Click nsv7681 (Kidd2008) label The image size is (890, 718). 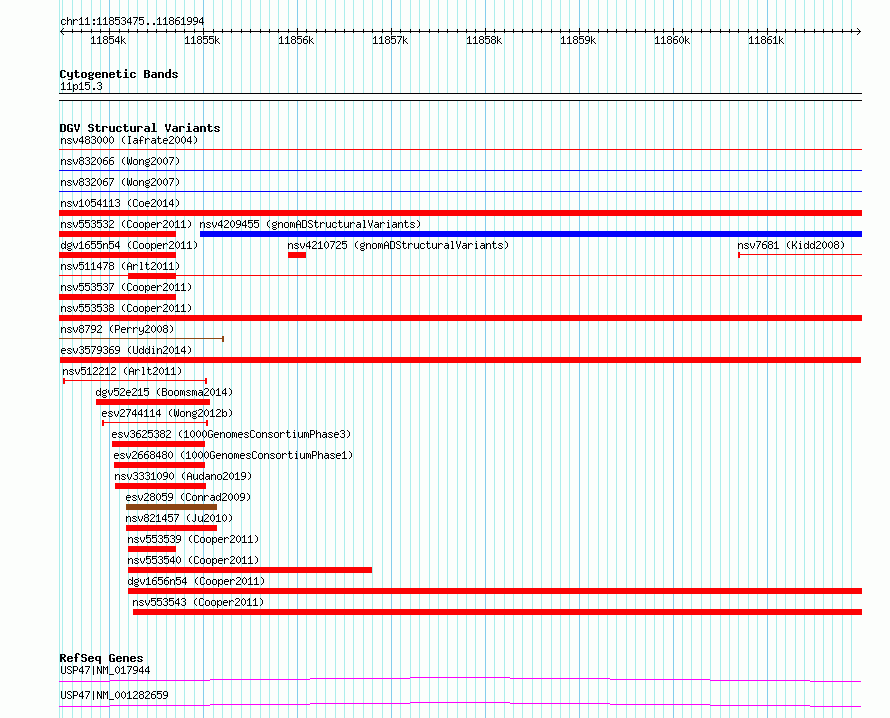tap(791, 246)
